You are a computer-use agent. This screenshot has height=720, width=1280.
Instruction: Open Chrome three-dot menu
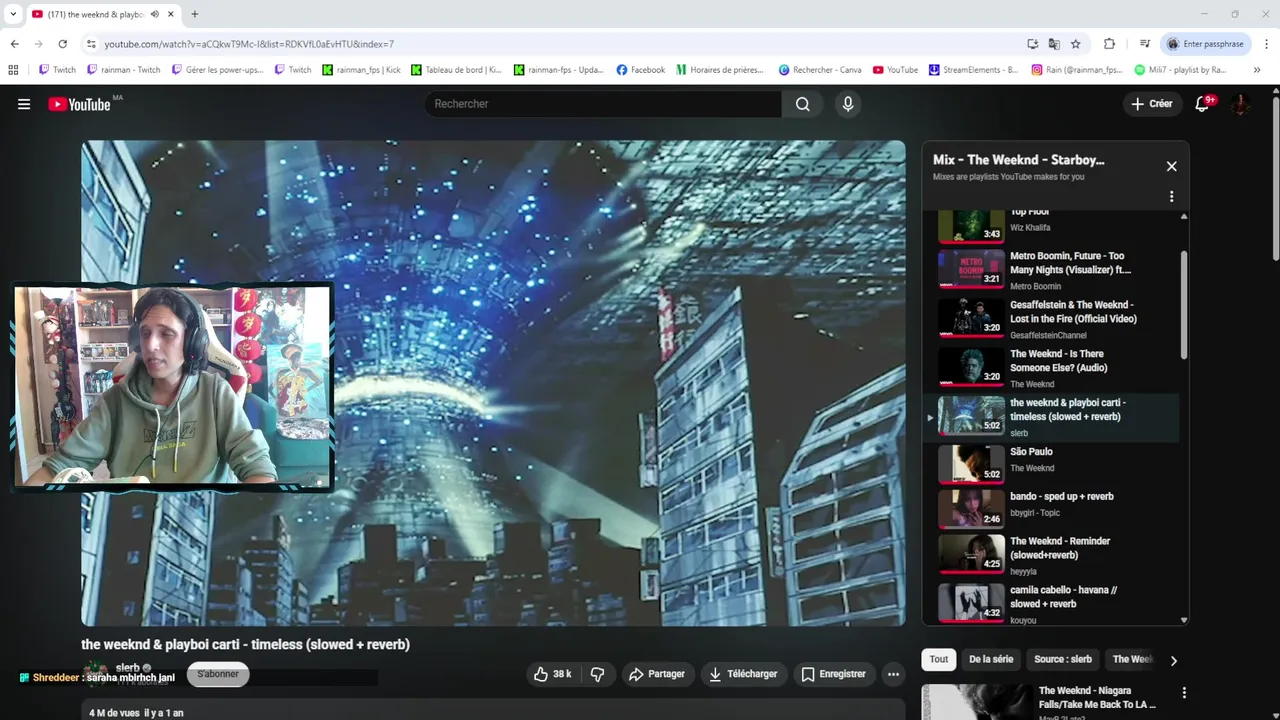coord(1267,44)
